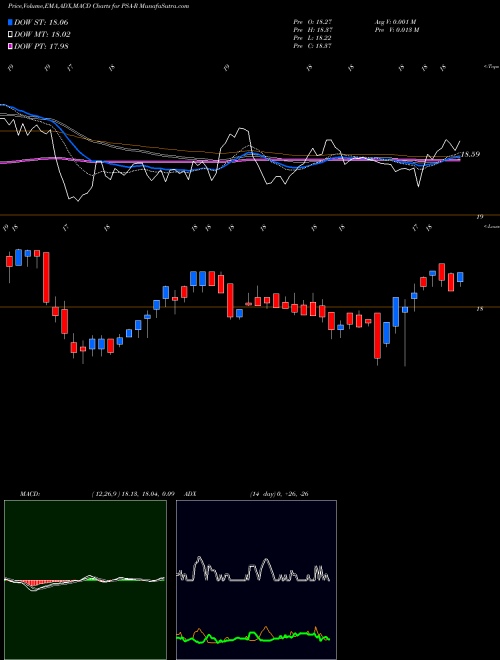This screenshot has width=500, height=660.
Task: Click the 'MACD:' heading label
Action: [x=30, y=494]
